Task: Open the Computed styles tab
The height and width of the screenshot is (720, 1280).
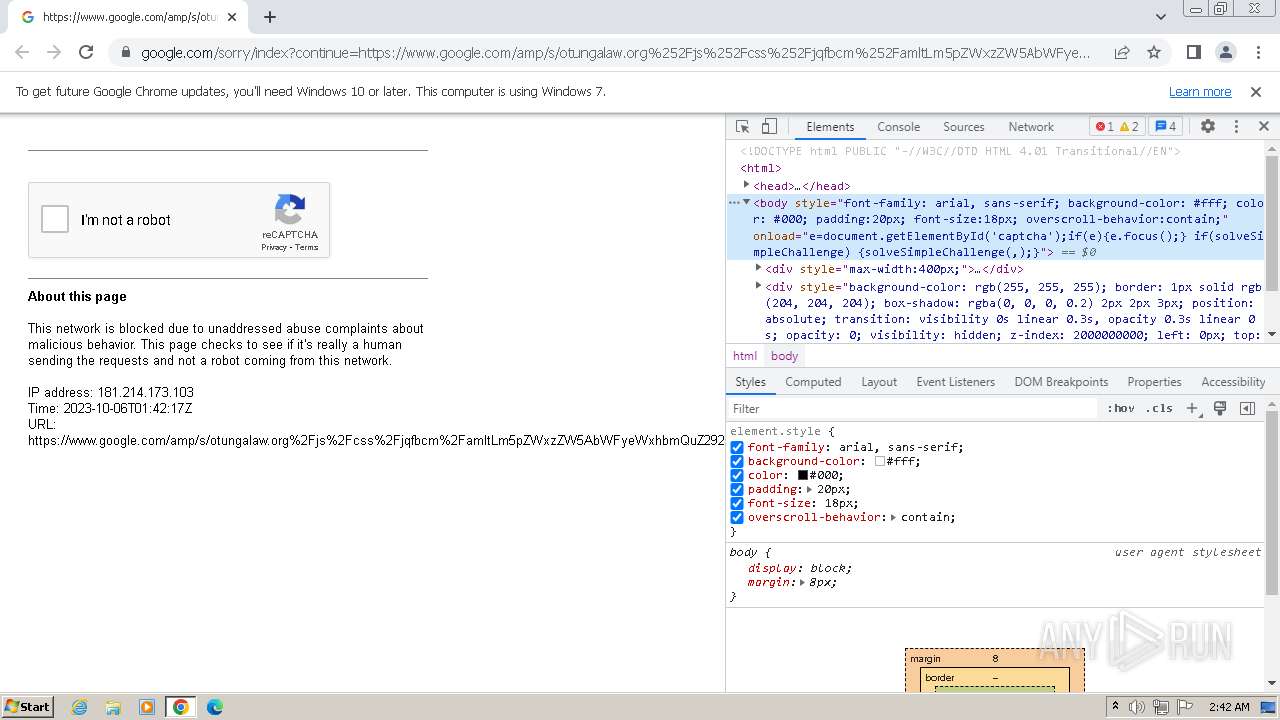Action: 813,382
